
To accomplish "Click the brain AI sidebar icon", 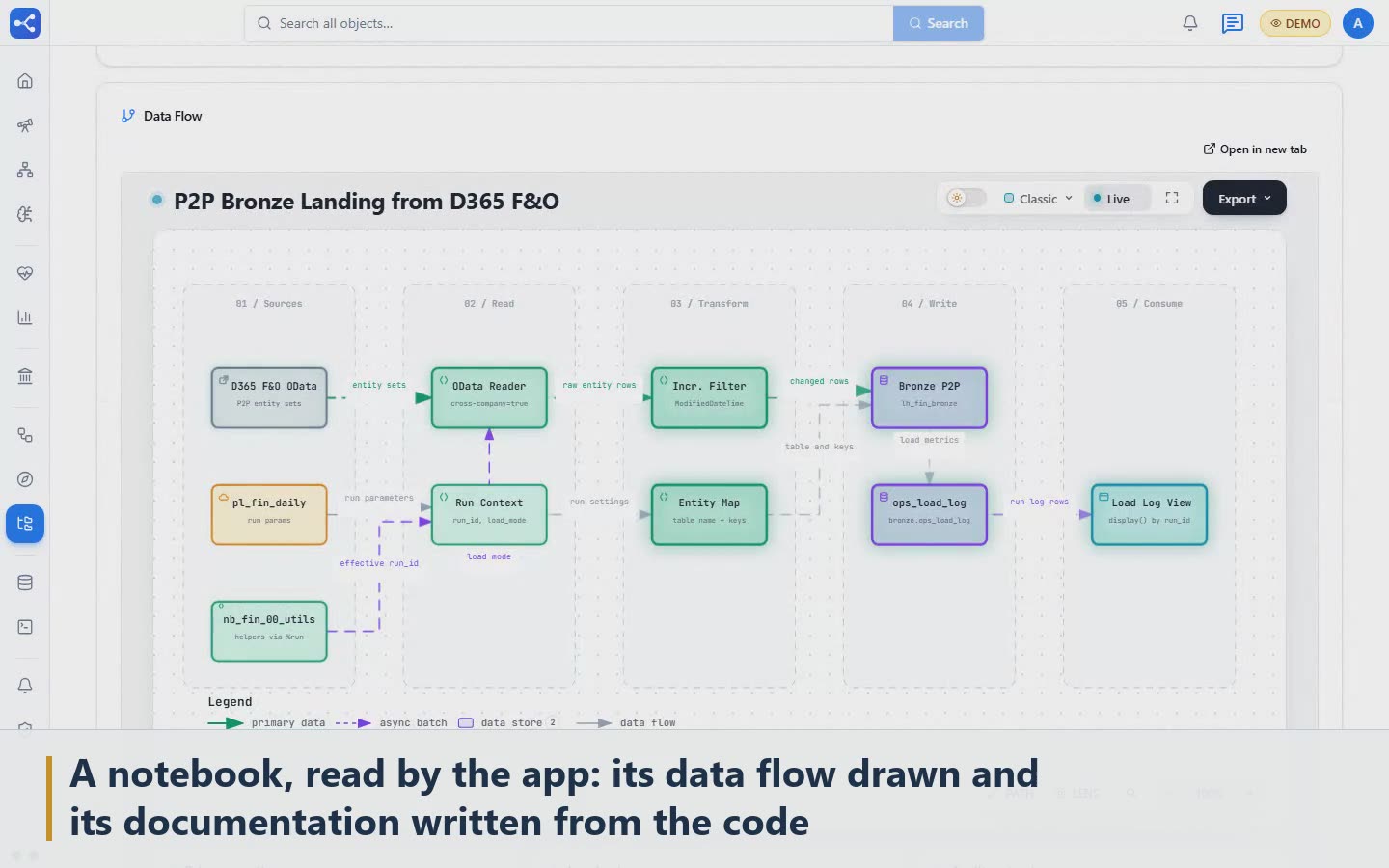I will click(25, 214).
